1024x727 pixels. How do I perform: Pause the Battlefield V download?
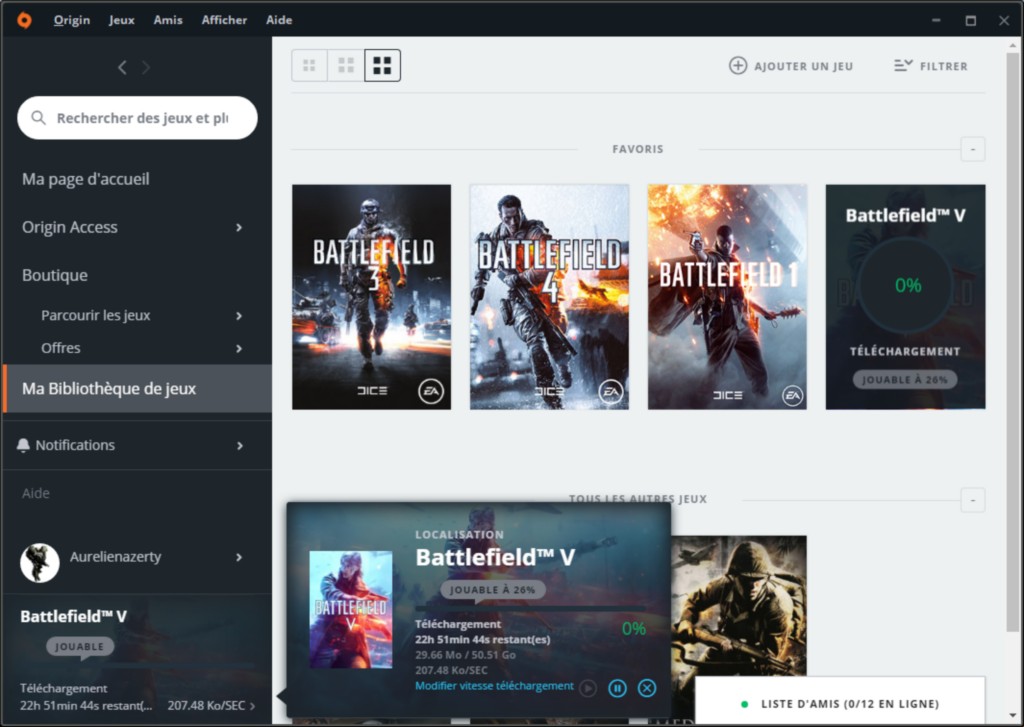coord(617,688)
